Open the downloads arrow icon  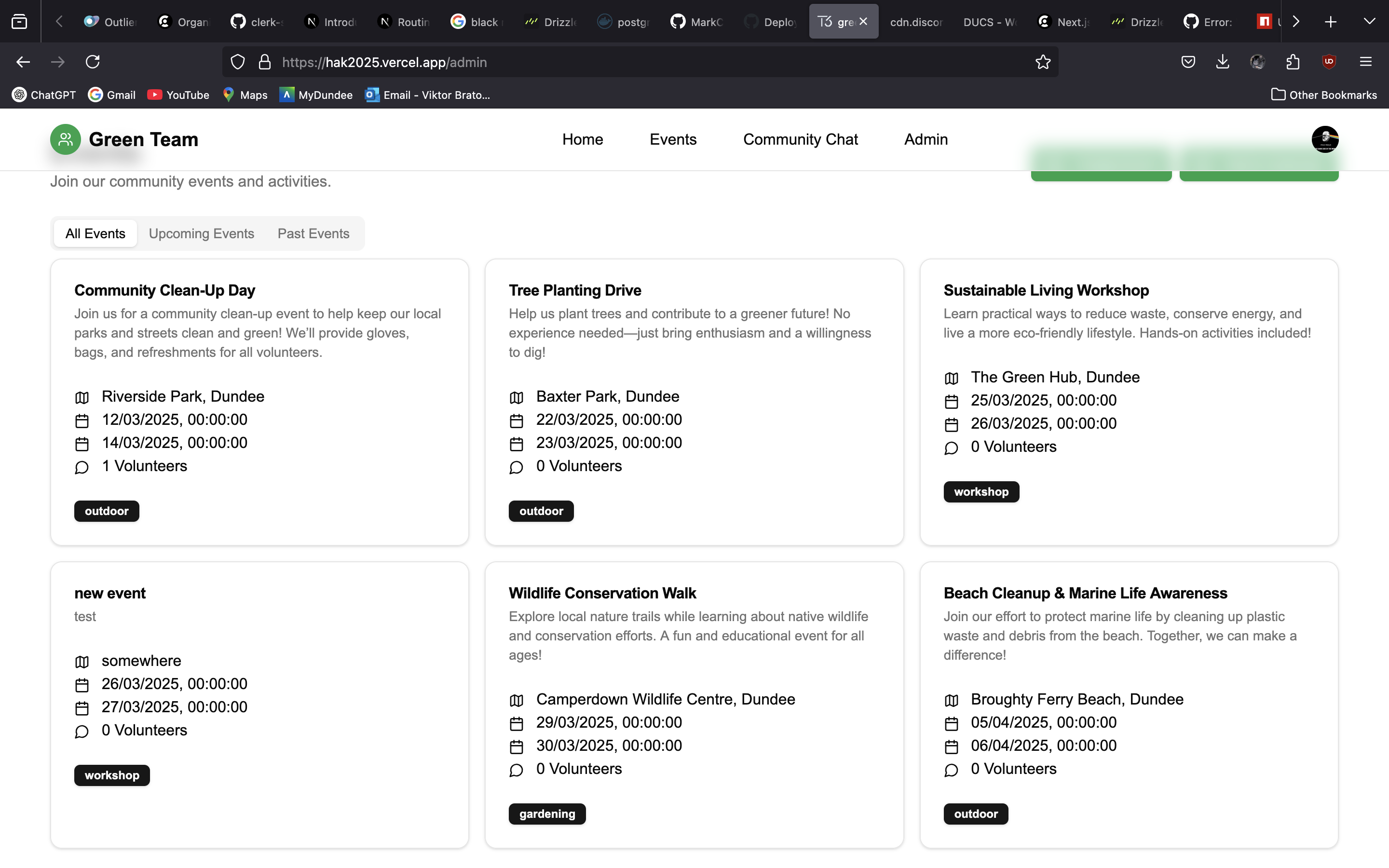(1223, 62)
